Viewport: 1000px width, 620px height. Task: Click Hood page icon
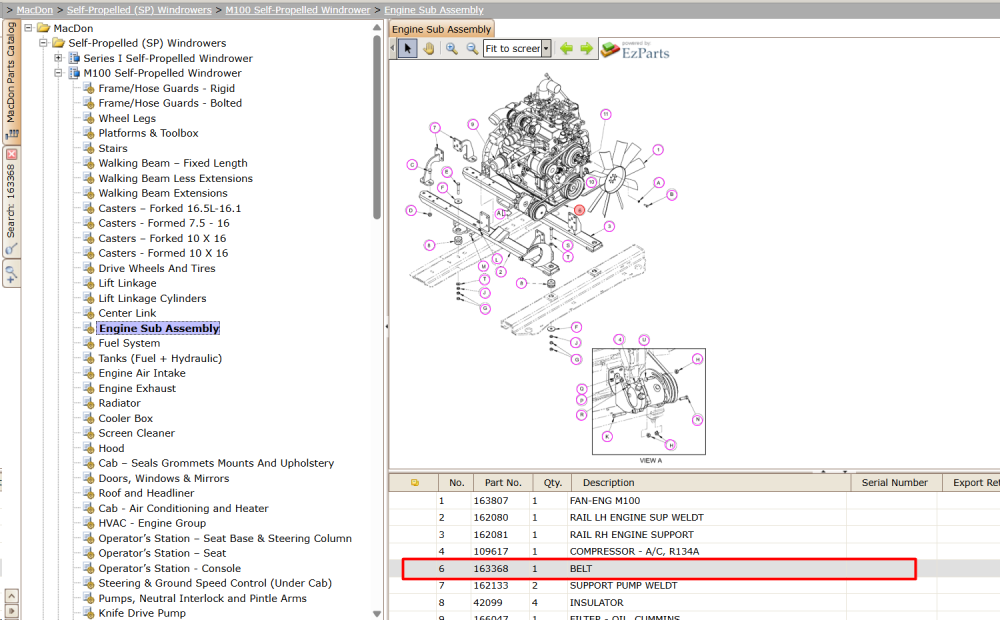point(89,448)
